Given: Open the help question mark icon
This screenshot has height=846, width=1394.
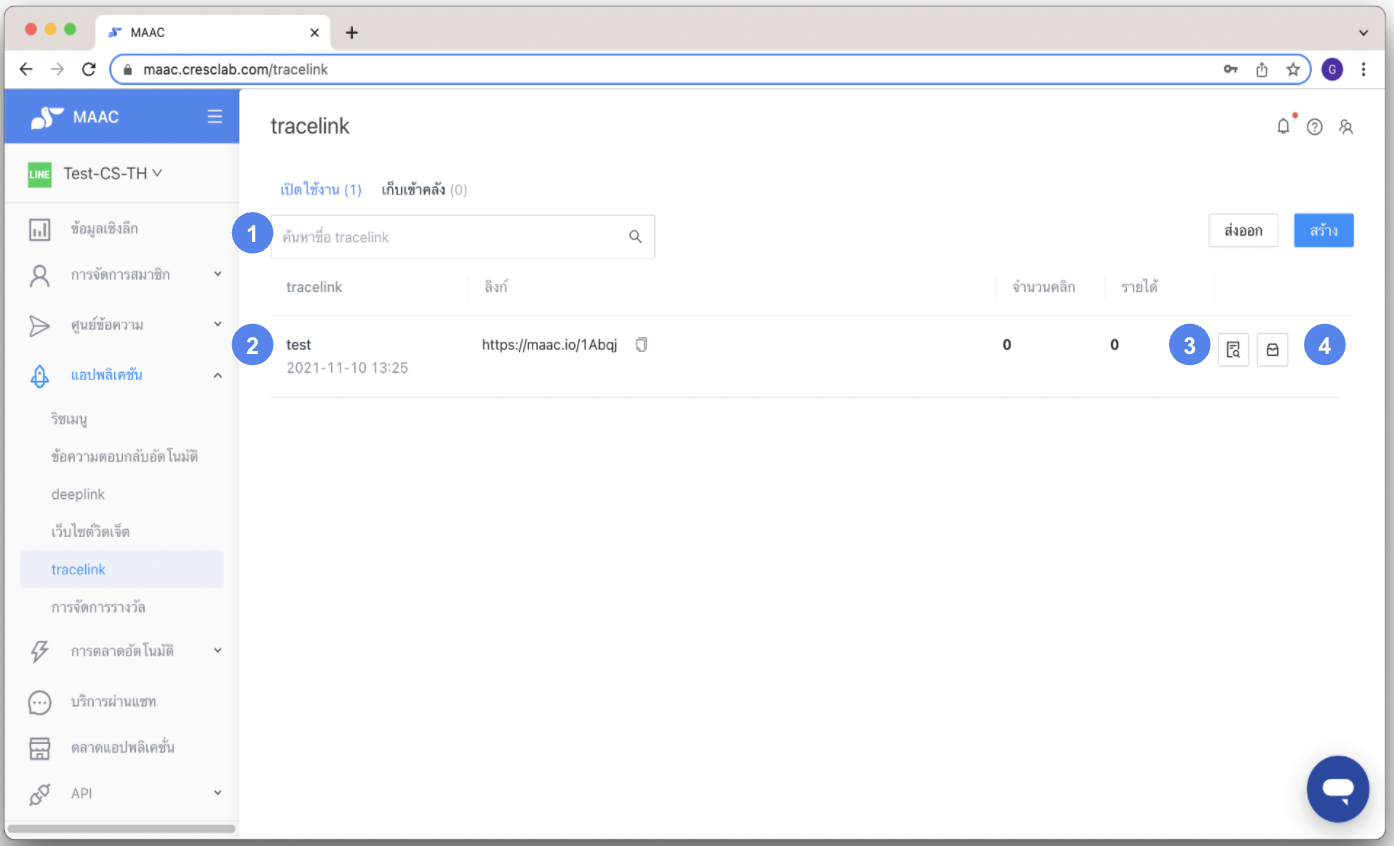Looking at the screenshot, I should point(1315,127).
